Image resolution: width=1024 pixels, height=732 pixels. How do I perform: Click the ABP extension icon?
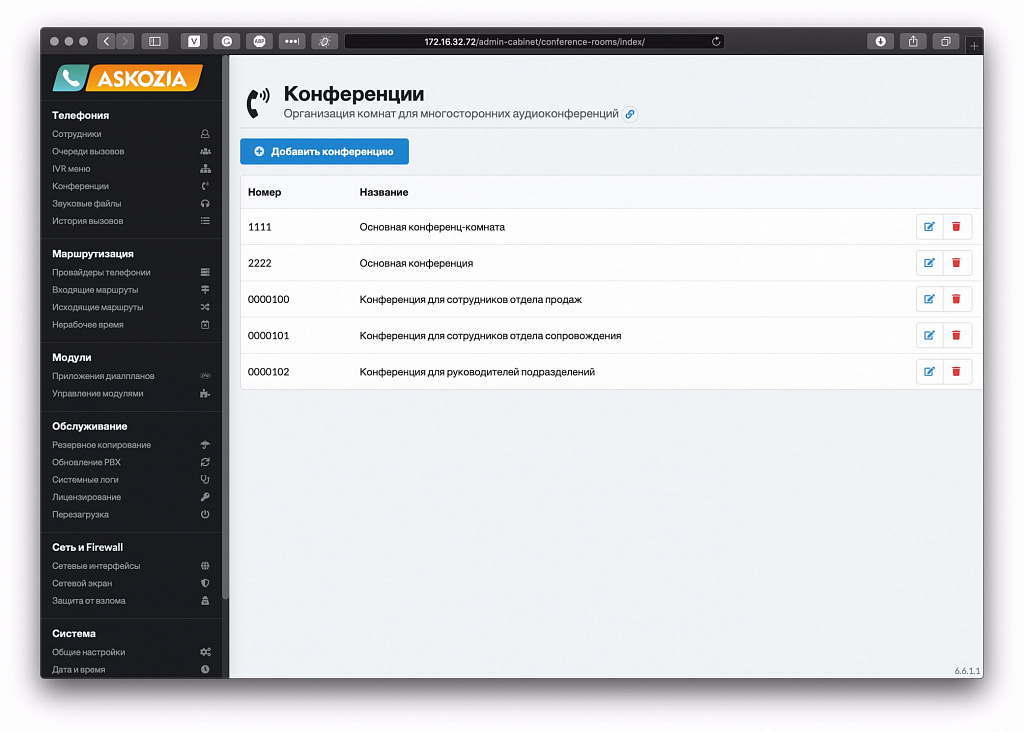click(x=259, y=41)
